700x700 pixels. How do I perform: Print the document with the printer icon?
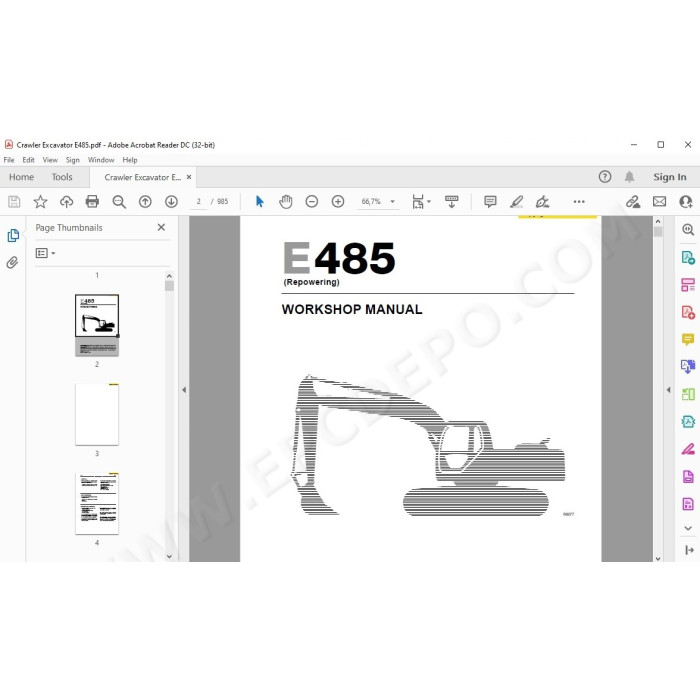pos(92,202)
